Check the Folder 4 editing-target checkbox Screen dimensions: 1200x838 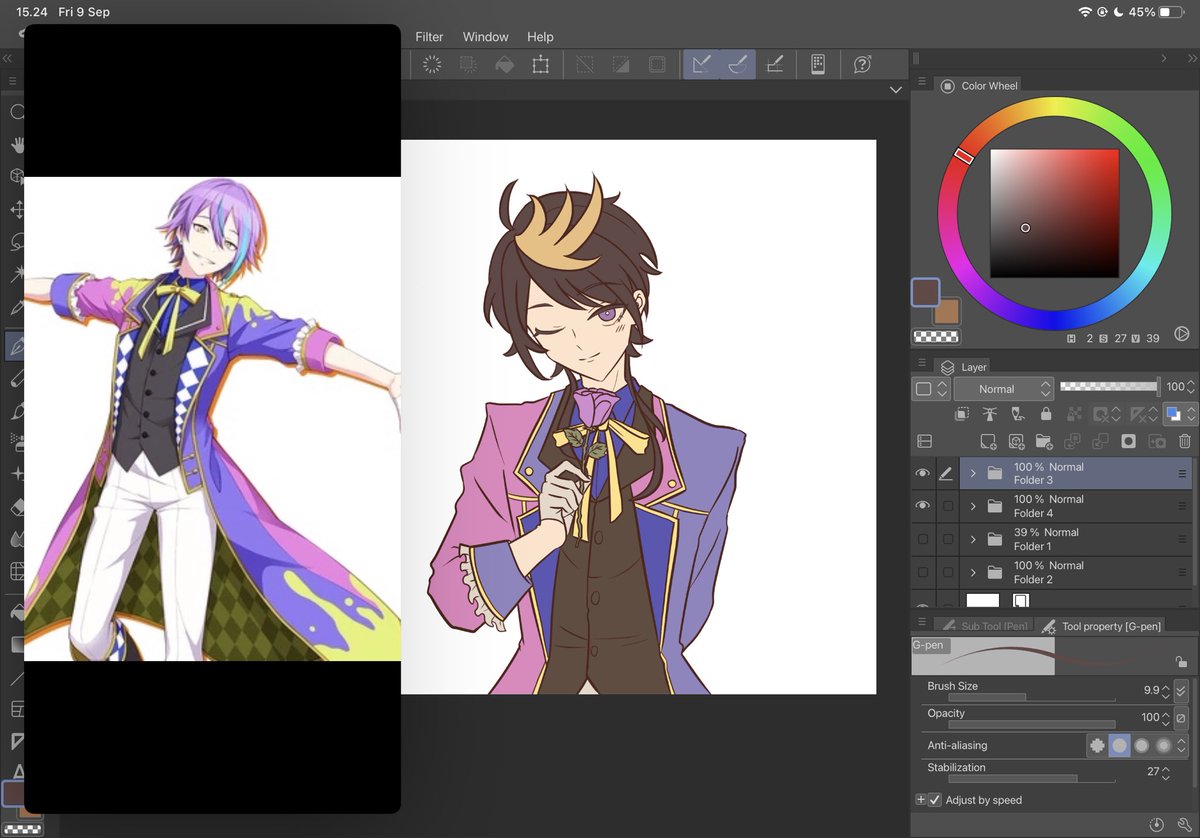point(947,506)
